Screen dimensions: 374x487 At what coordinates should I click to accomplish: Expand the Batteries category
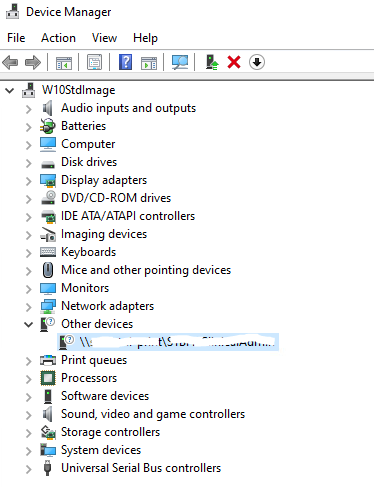pyautogui.click(x=29, y=127)
